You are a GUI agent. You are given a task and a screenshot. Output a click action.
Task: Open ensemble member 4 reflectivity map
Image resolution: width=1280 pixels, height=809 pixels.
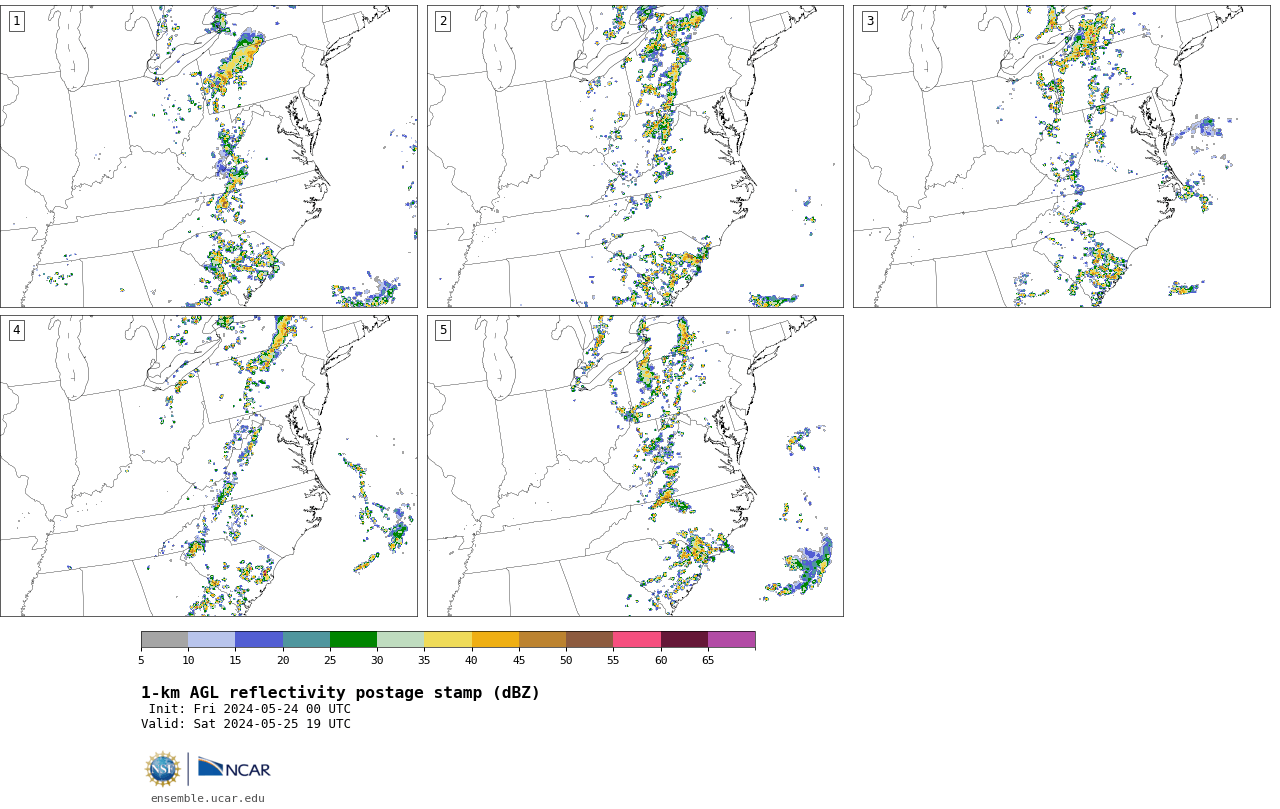(209, 466)
